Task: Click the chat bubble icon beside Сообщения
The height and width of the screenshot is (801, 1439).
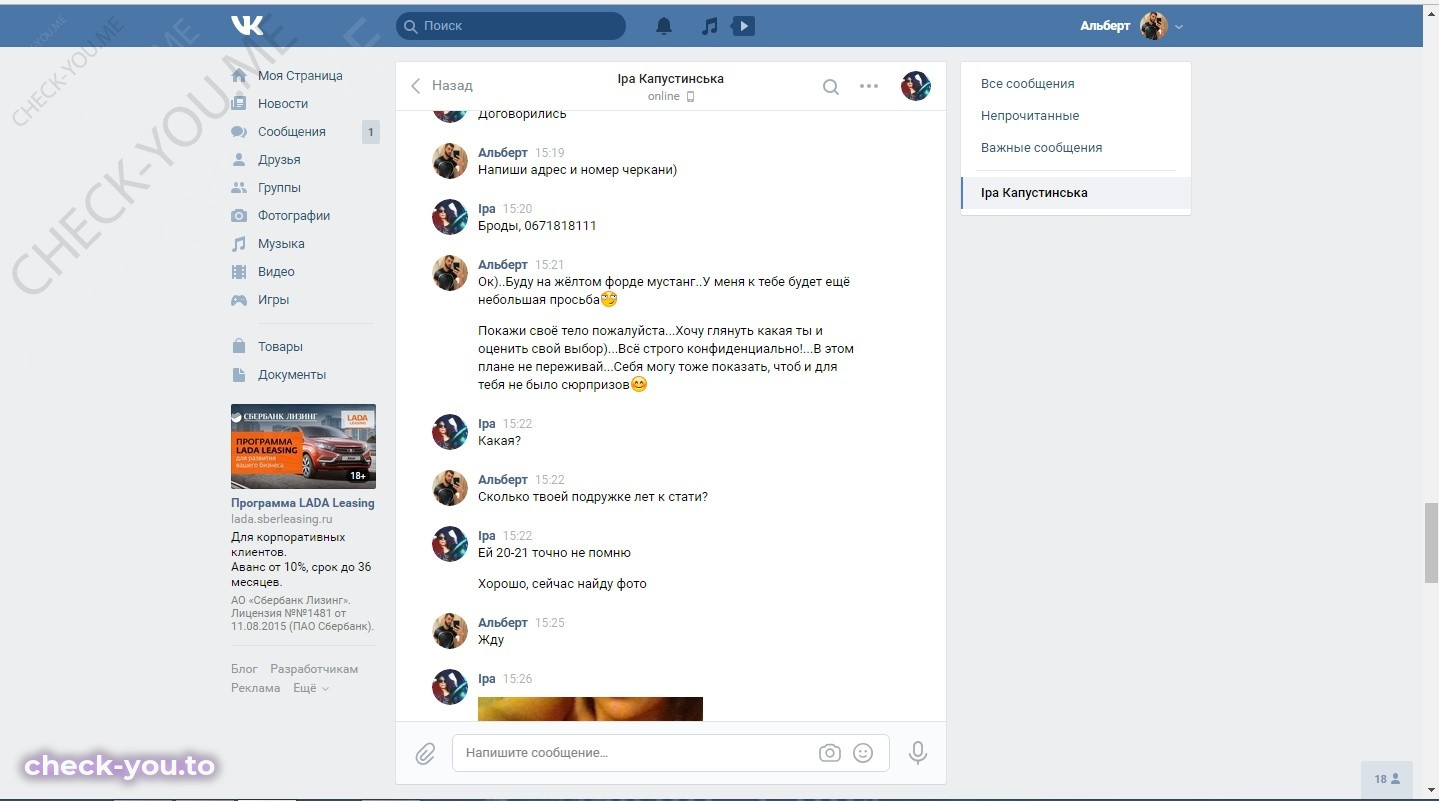Action: (x=239, y=132)
